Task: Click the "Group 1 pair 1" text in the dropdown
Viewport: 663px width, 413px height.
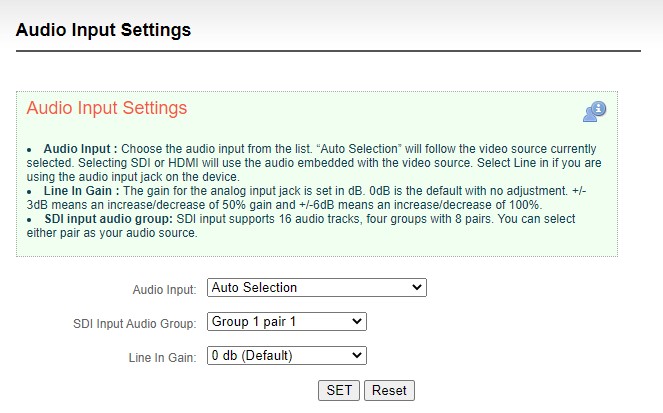Action: (254, 322)
